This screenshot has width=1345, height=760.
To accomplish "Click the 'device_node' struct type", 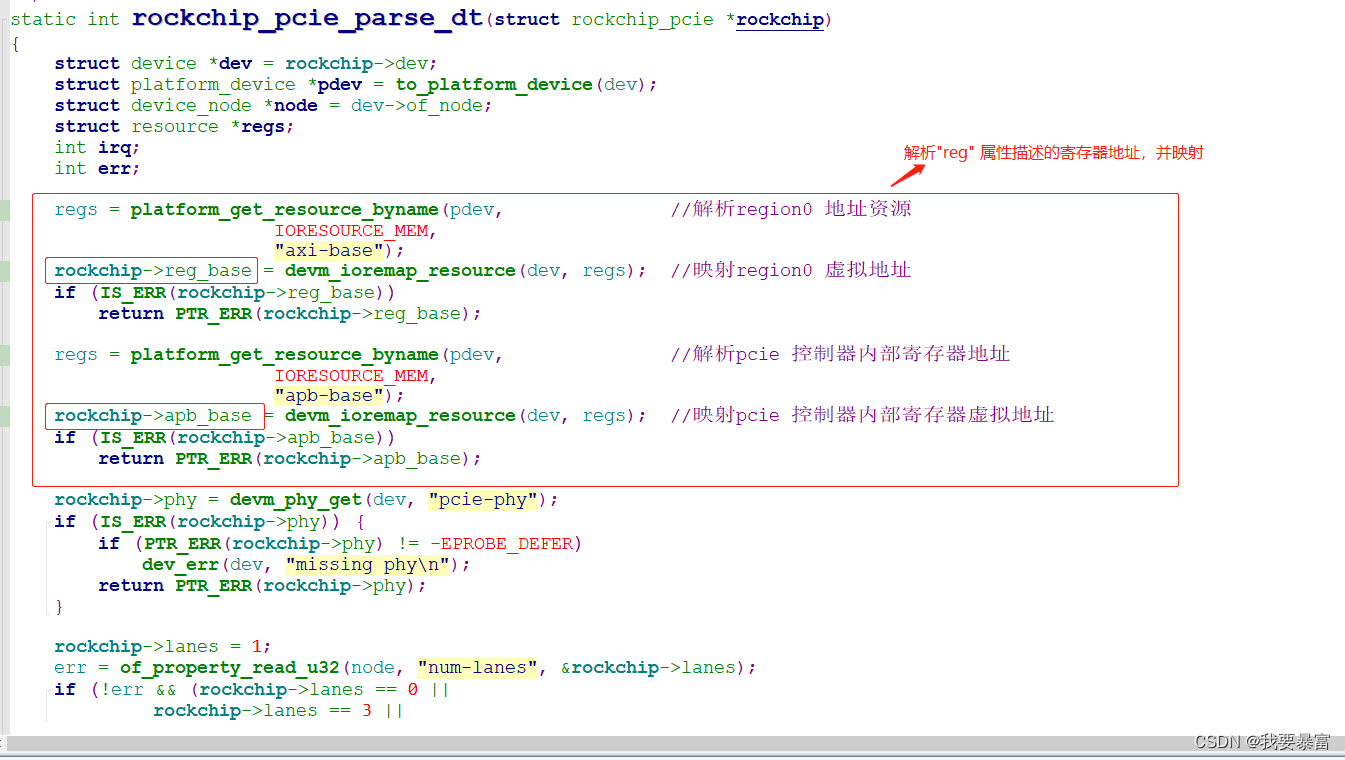I will click(x=191, y=106).
